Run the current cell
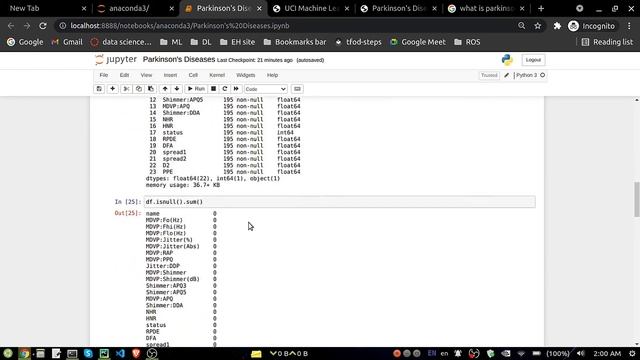The height and width of the screenshot is (360, 640). tap(196, 89)
